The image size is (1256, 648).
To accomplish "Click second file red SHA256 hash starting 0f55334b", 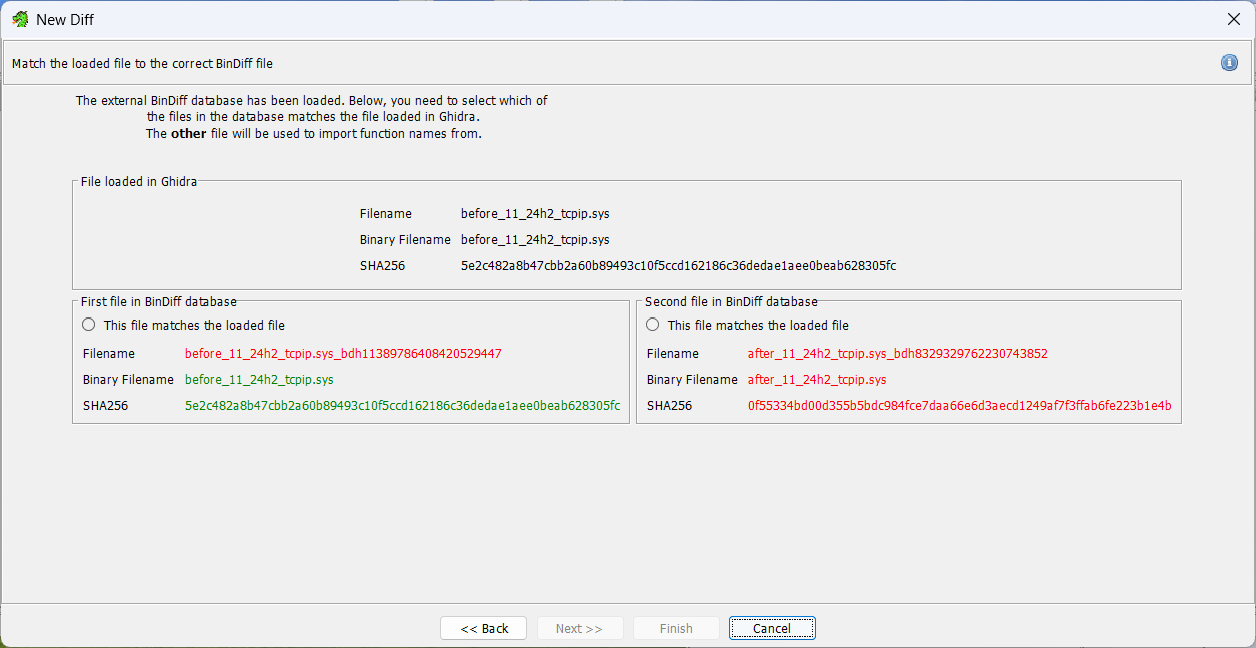I will (959, 406).
